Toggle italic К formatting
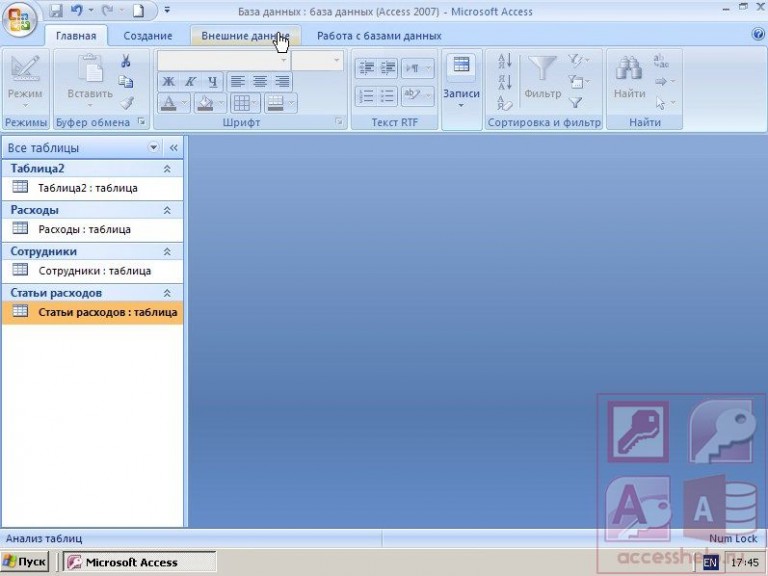Image resolution: width=768 pixels, height=576 pixels. (190, 82)
